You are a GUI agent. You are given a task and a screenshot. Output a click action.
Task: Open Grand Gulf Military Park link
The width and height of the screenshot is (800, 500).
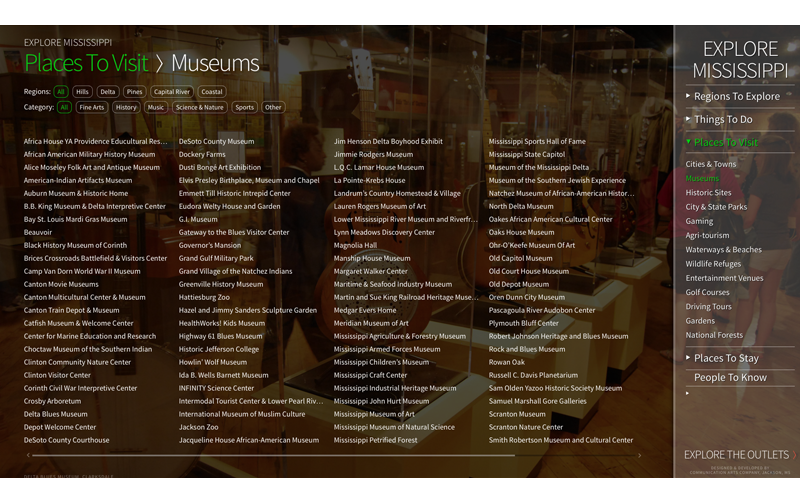tap(216, 258)
